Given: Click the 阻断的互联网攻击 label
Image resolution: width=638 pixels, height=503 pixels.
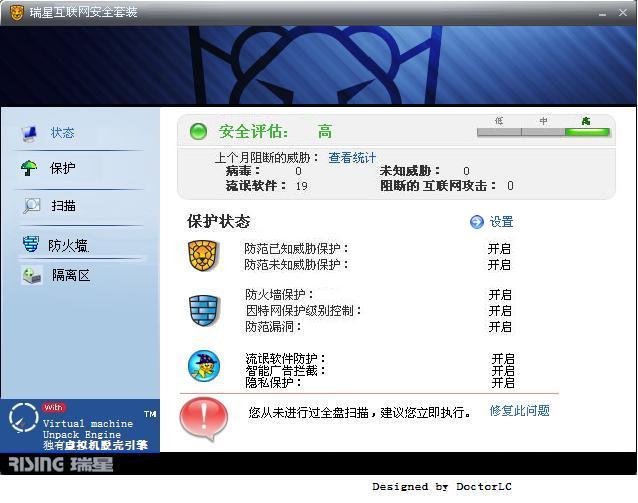Looking at the screenshot, I should pyautogui.click(x=438, y=186).
